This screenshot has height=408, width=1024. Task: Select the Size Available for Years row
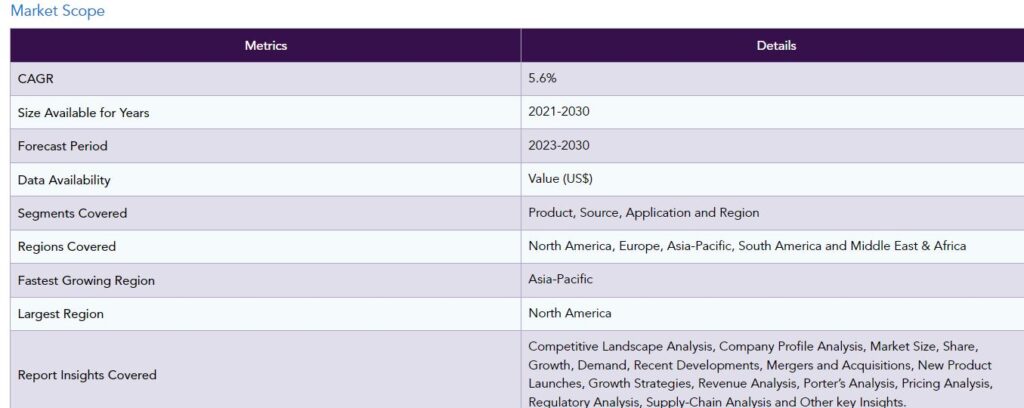point(517,112)
